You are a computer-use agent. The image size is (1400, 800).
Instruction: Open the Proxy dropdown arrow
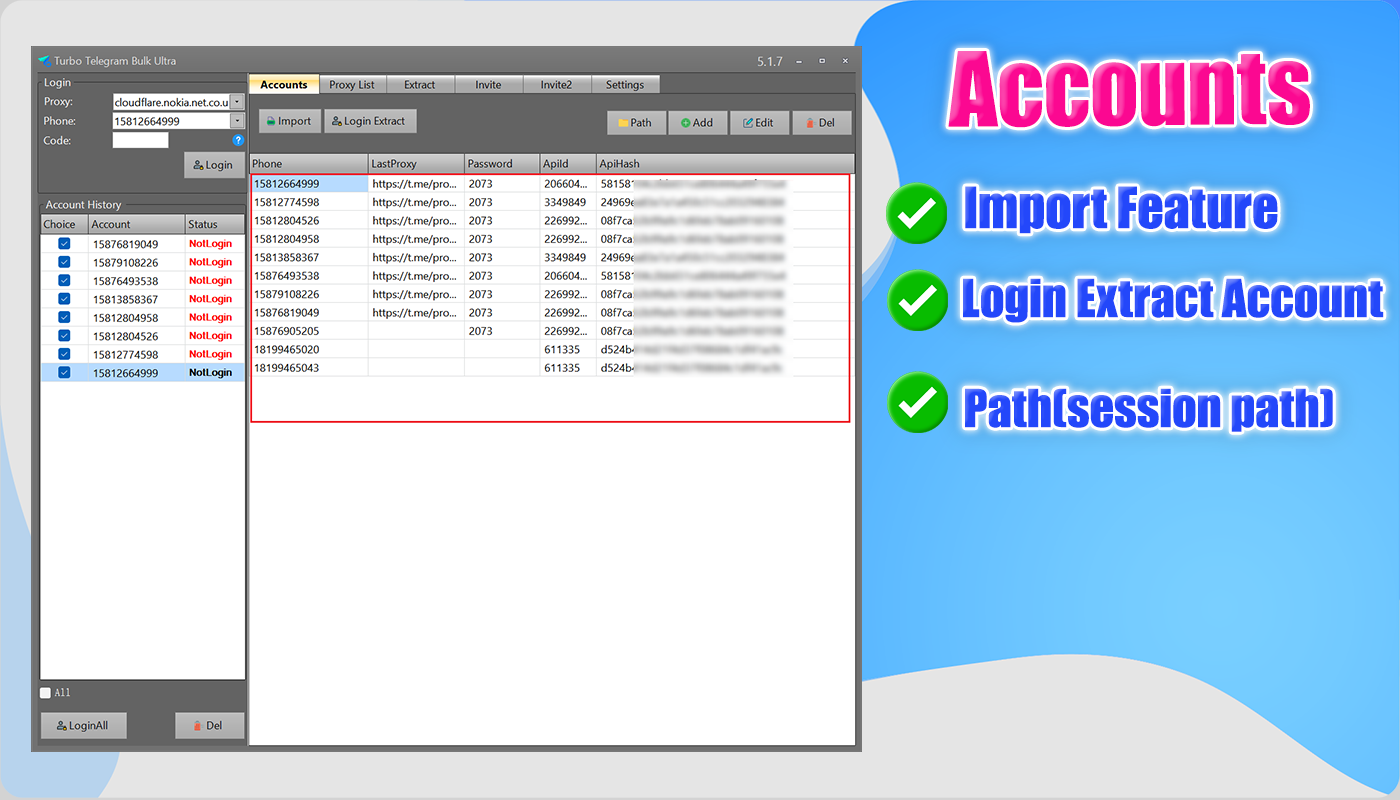click(x=236, y=101)
